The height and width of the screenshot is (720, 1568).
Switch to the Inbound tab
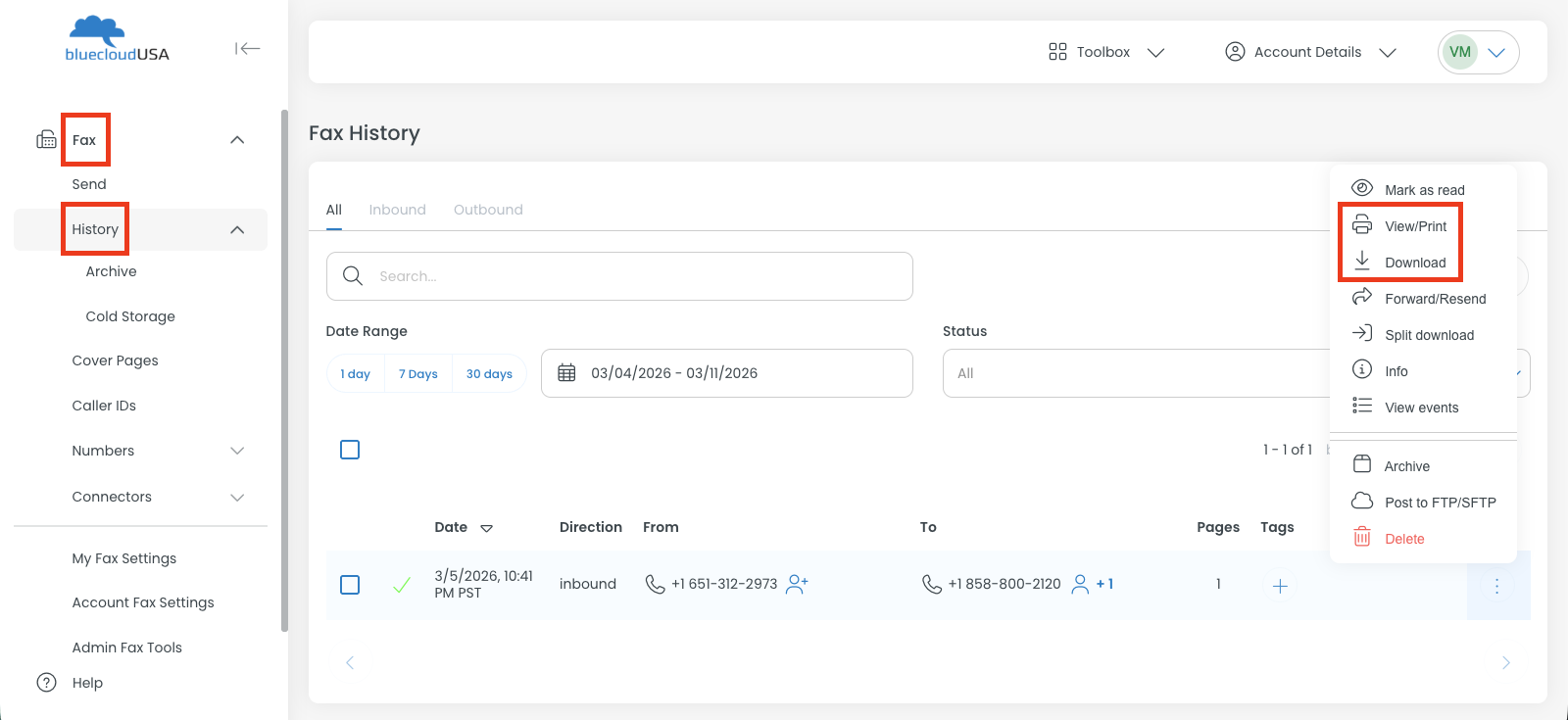coord(397,210)
